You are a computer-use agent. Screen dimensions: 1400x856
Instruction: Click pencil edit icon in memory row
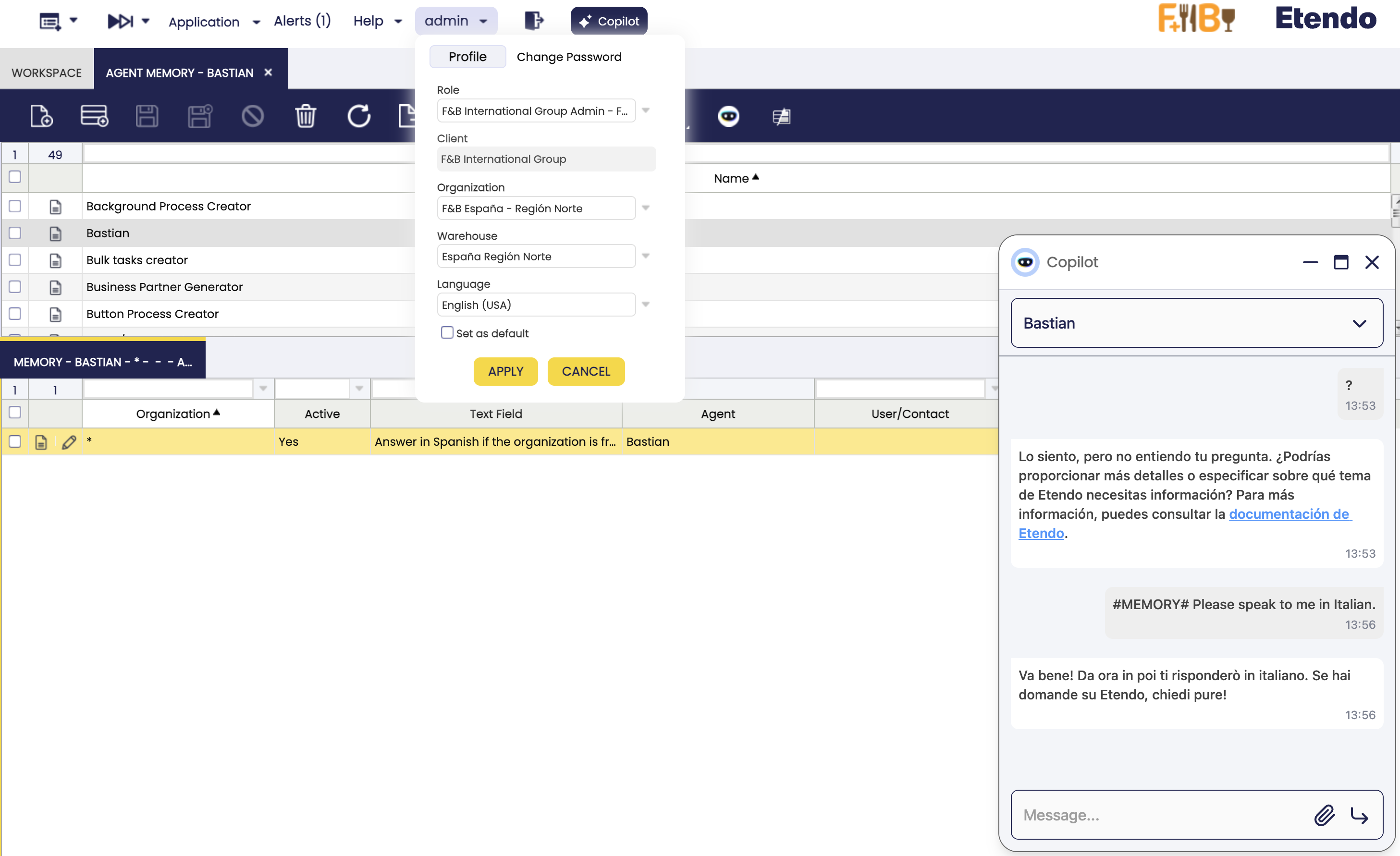tap(69, 442)
